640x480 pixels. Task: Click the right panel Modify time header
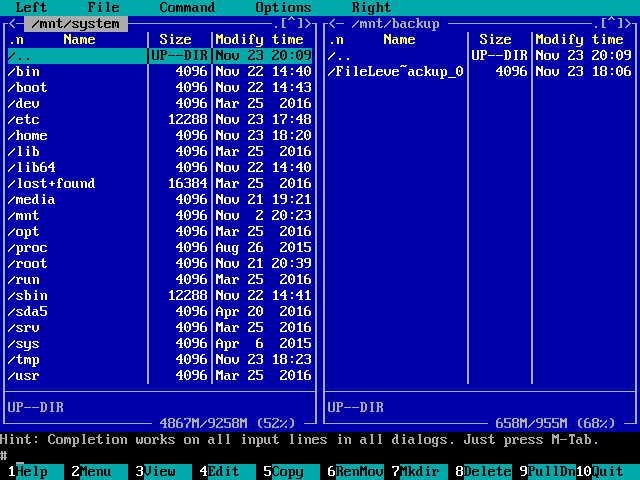coord(579,40)
